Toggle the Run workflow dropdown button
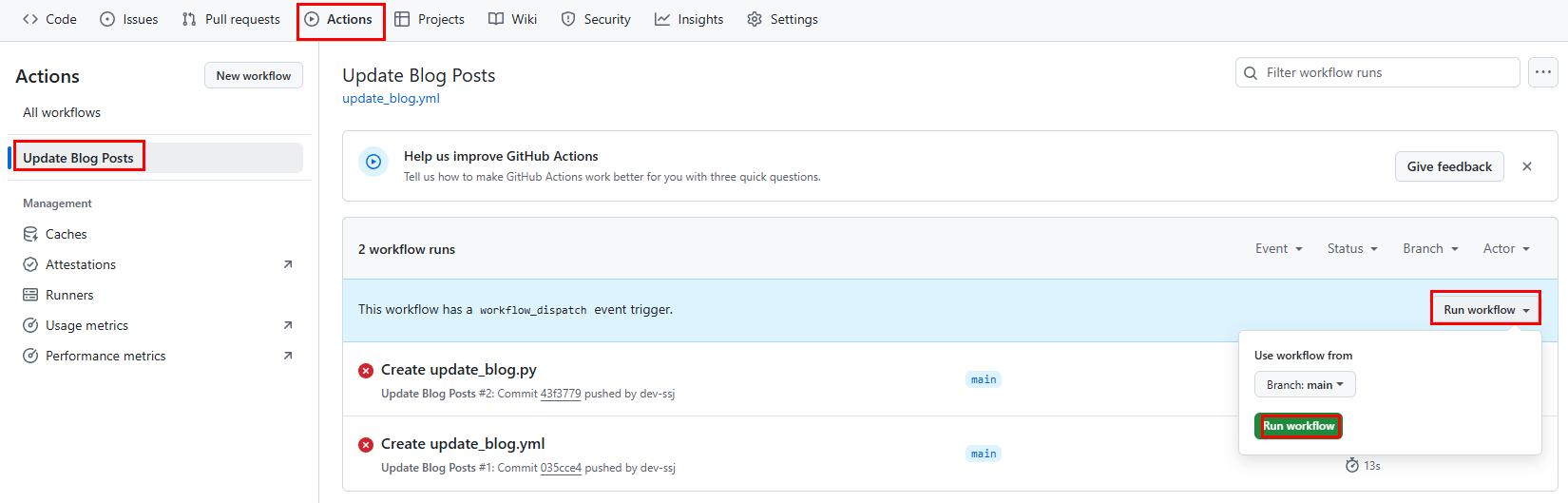The image size is (1568, 503). [1486, 309]
